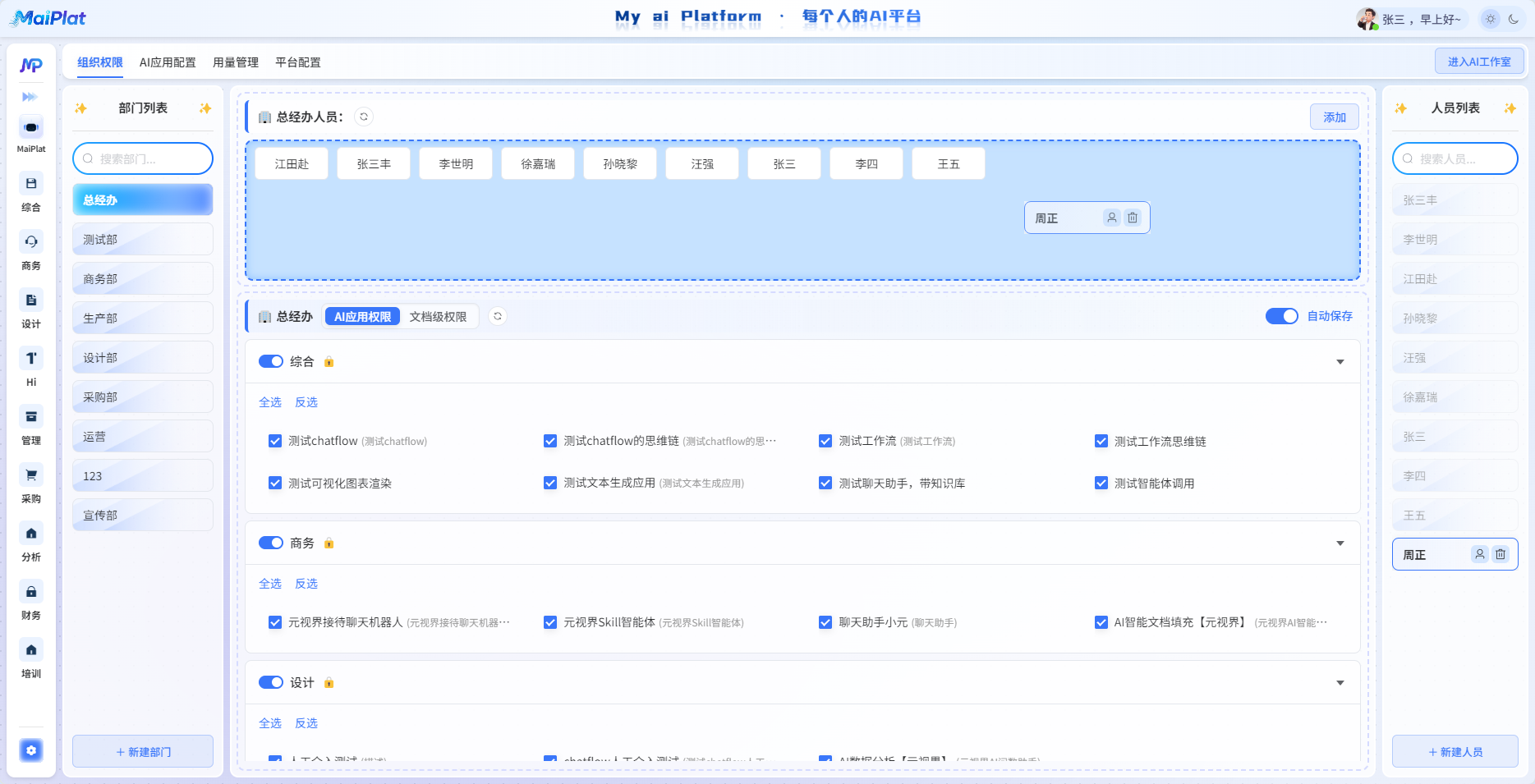
Task: Click 反选 in 商务 section
Action: (x=306, y=584)
